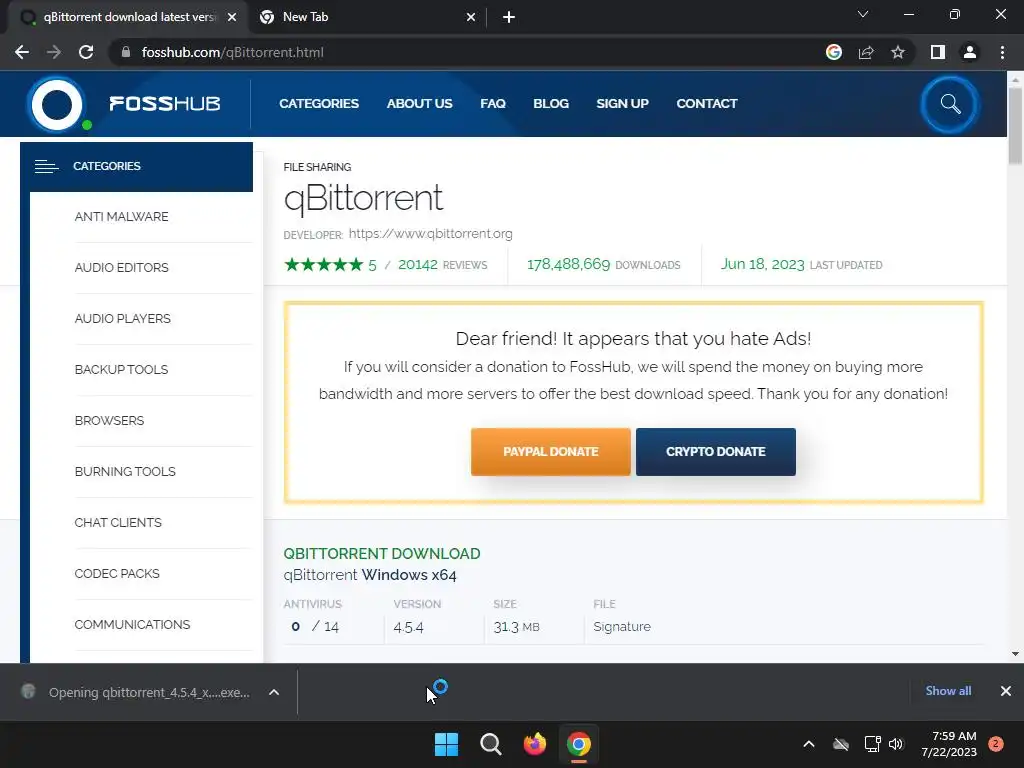Screen dimensions: 1024x768
Task: Bookmark this page with the star icon
Action: click(898, 52)
